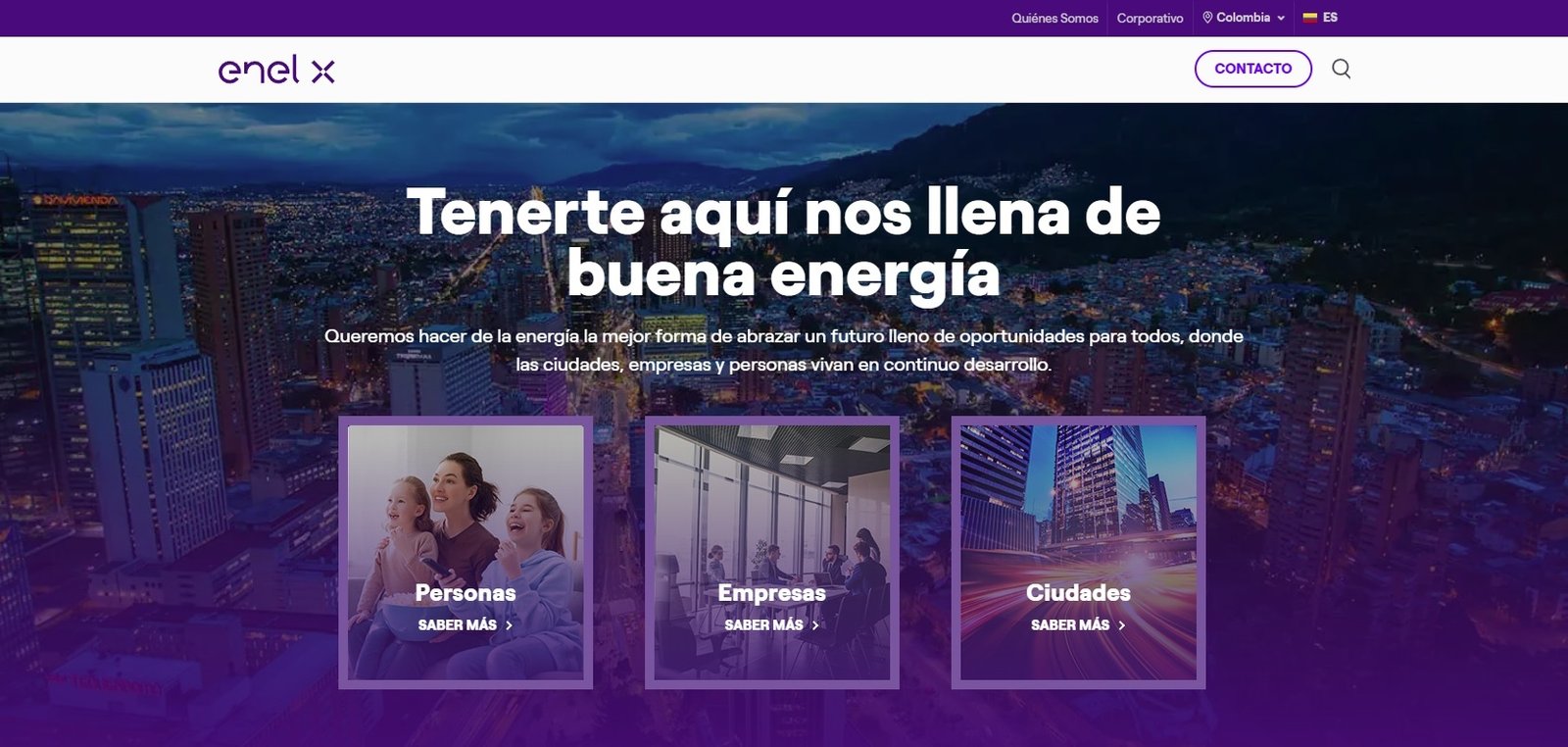1568x747 pixels.
Task: Click Saber Más under Empresas
Action: click(x=763, y=625)
